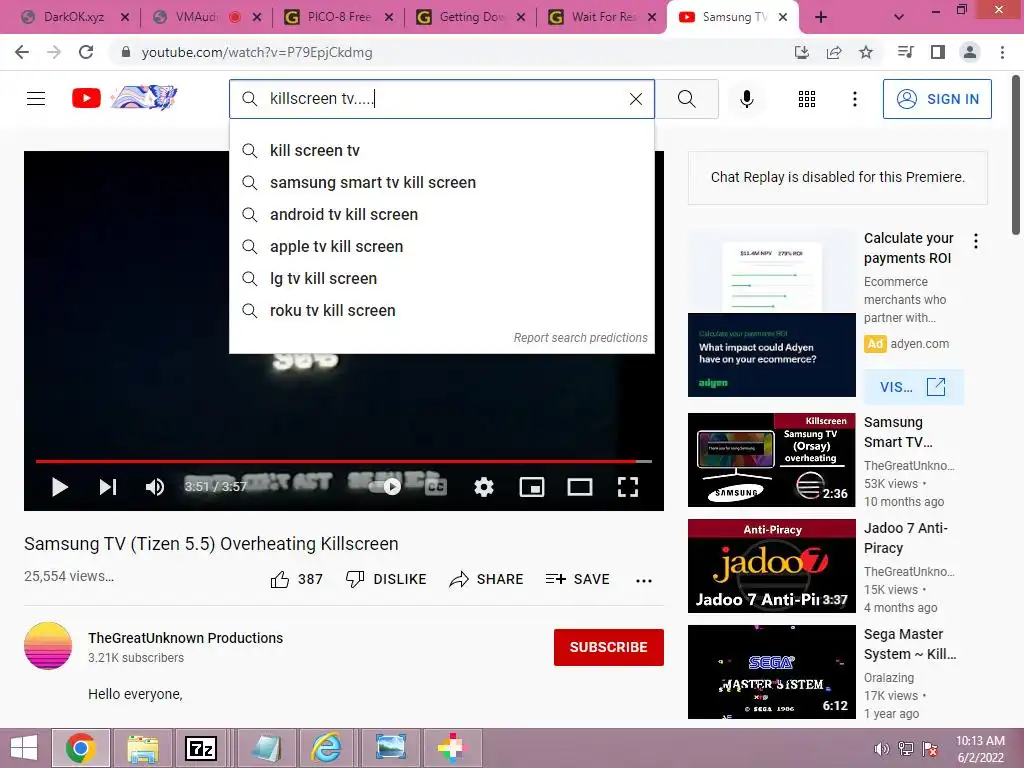Screen dimensions: 1024x768
Task: Open more actions ellipsis below video
Action: [x=644, y=580]
